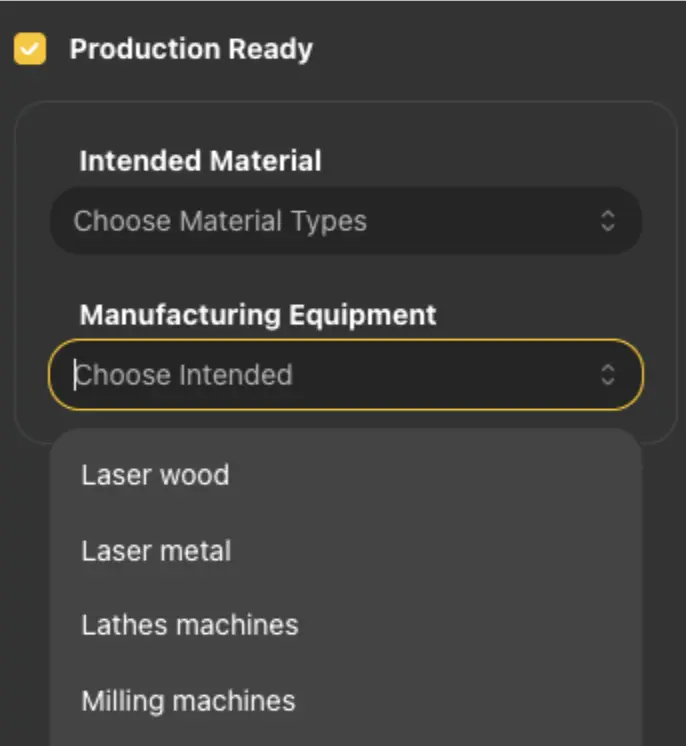
Task: Click the Choose Intended placeholder text
Action: (x=184, y=375)
